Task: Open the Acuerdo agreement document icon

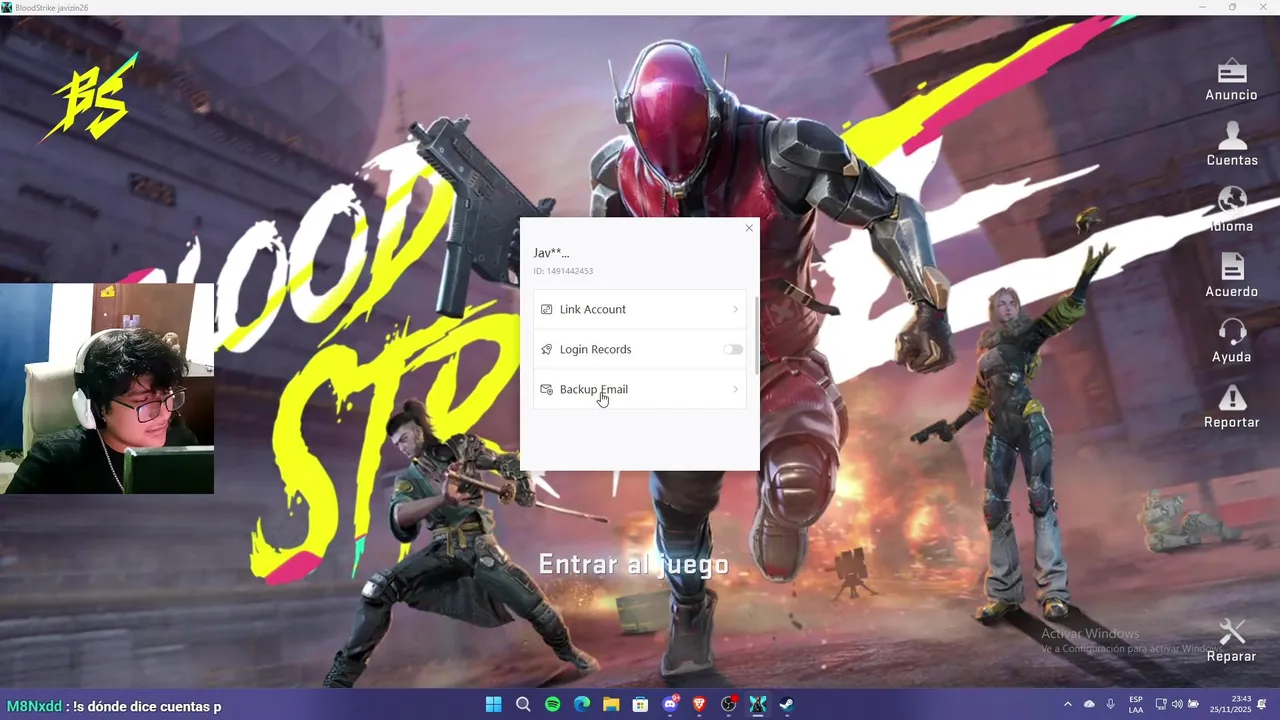Action: point(1232,267)
